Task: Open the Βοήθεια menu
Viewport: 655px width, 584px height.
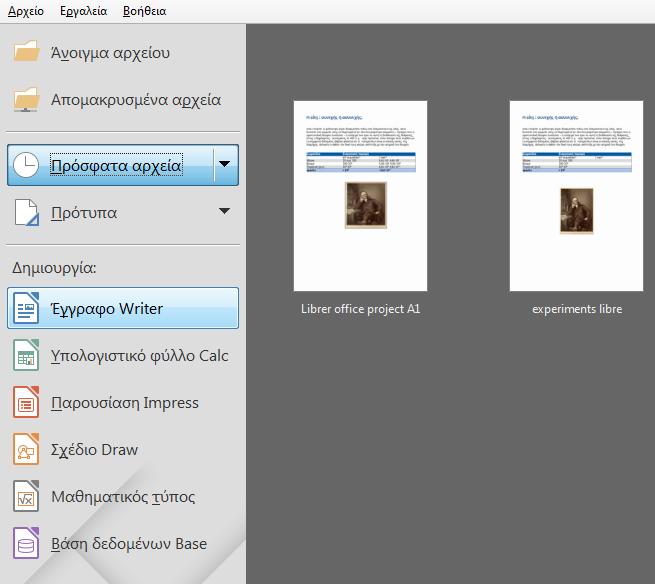Action: [145, 11]
